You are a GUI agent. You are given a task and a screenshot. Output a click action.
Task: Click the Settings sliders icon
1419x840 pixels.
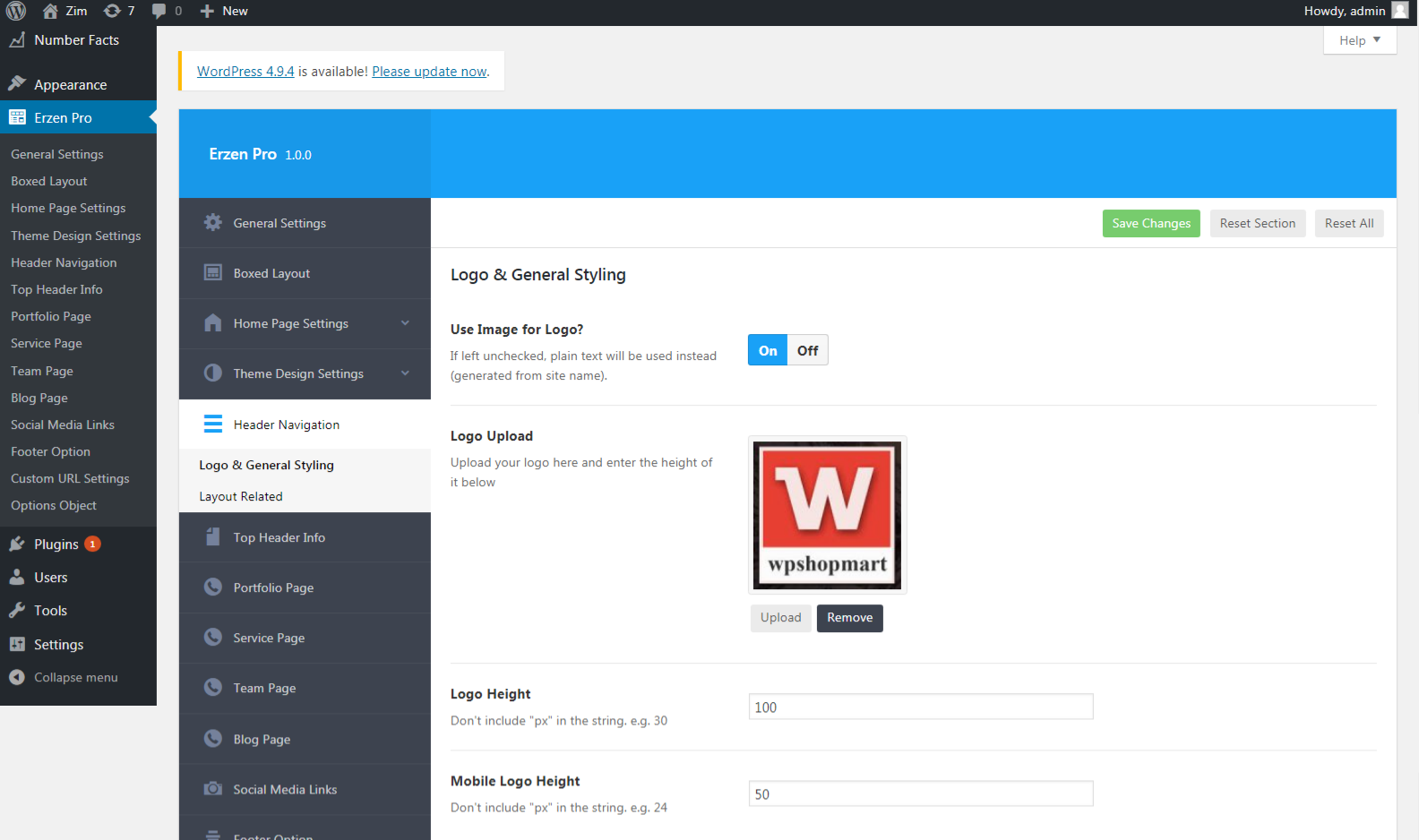click(17, 645)
